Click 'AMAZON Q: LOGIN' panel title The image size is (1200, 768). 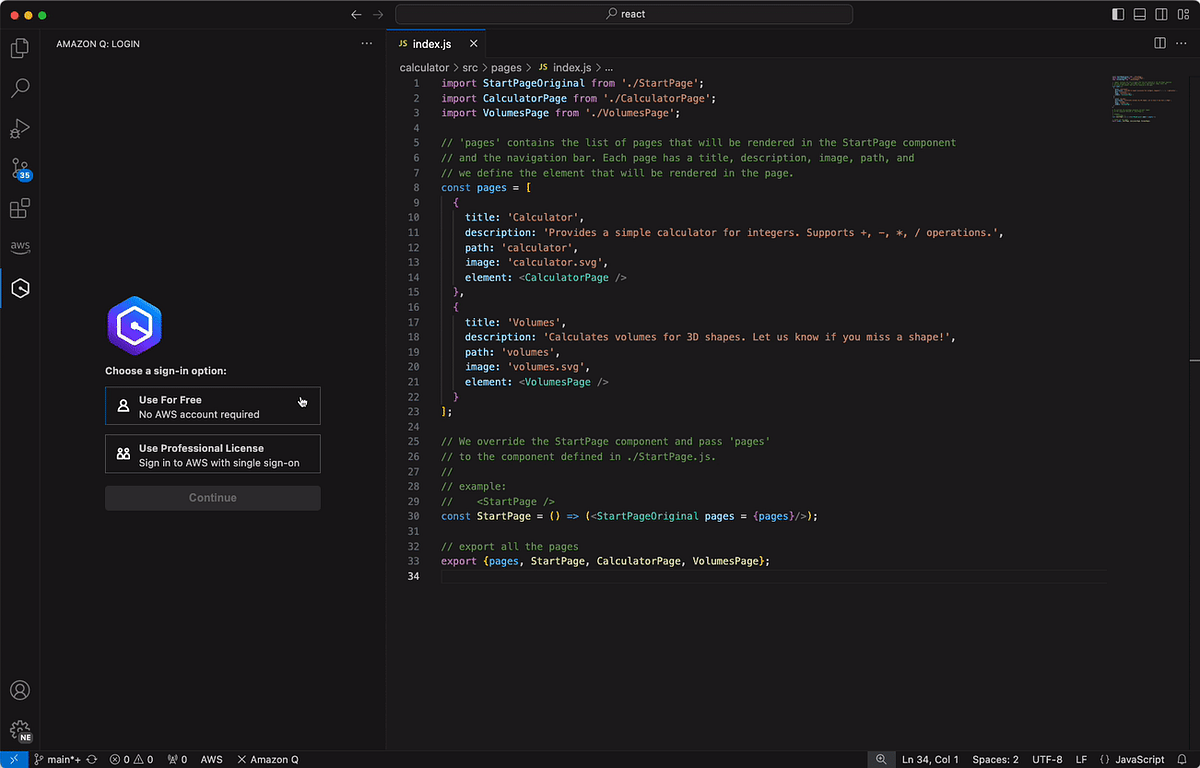click(98, 44)
